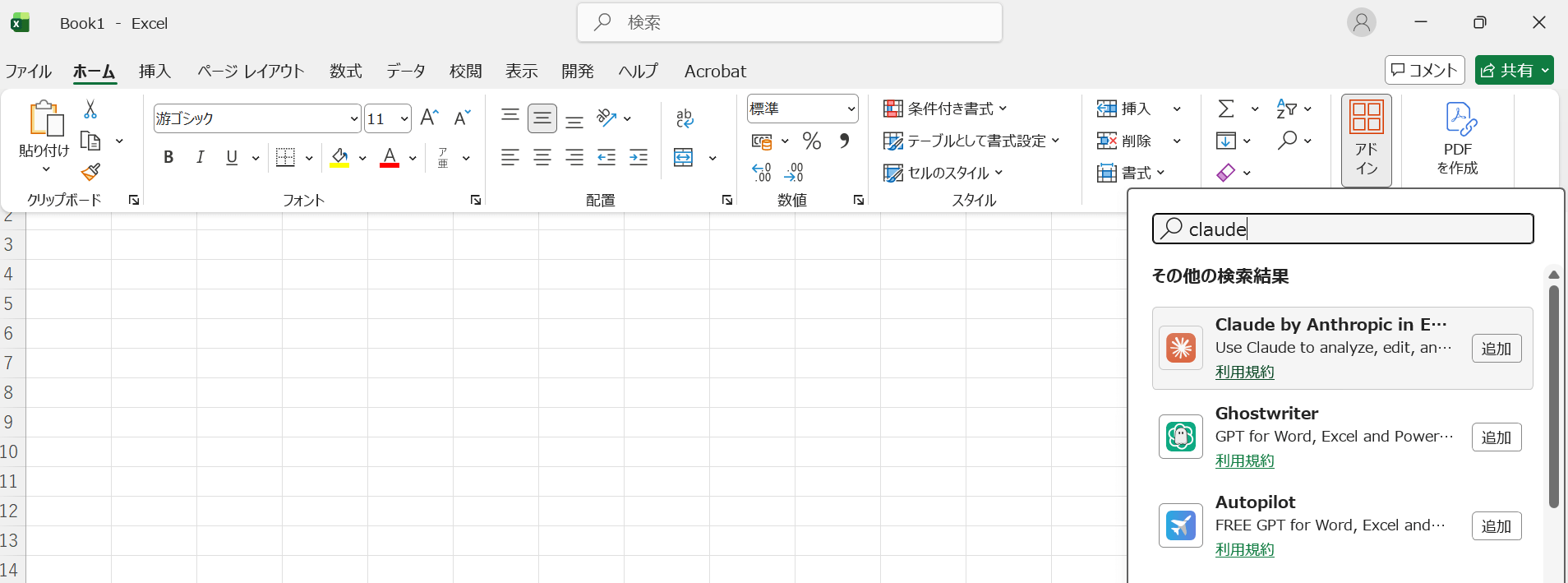The image size is (1568, 583).
Task: Toggle center horizontal alignment
Action: click(542, 158)
